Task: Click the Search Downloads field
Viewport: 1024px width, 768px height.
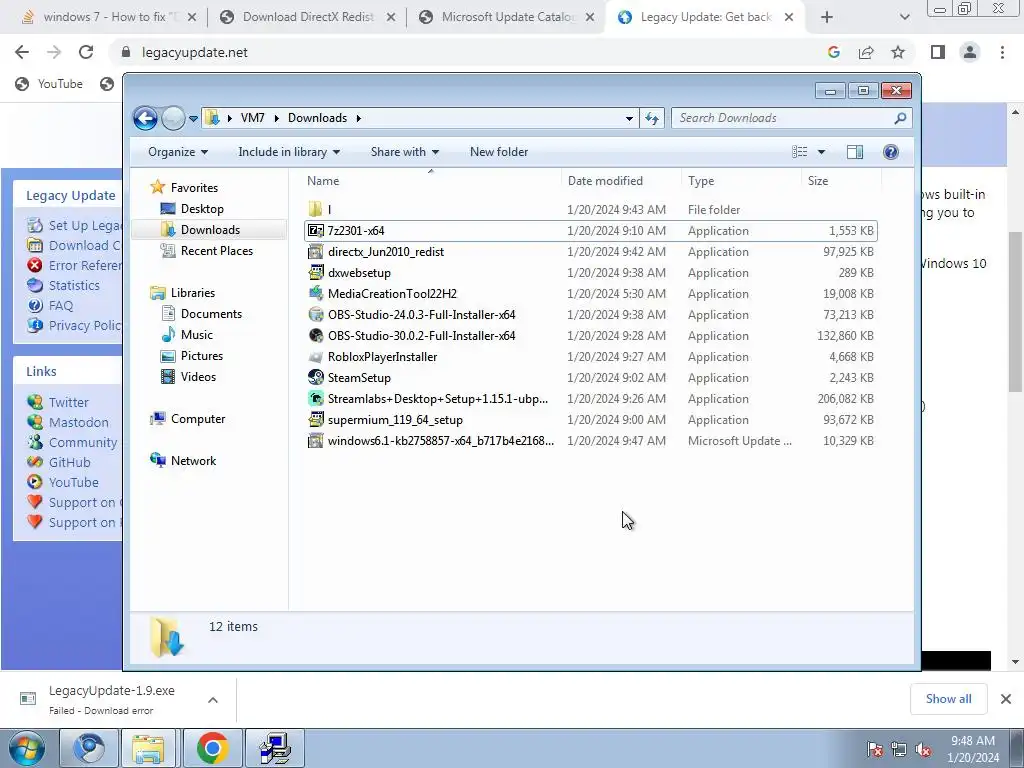Action: point(792,118)
